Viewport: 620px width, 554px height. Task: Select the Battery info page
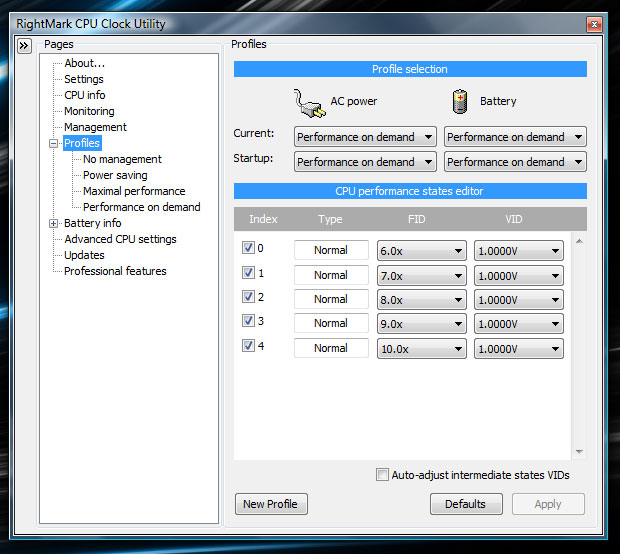(x=93, y=223)
